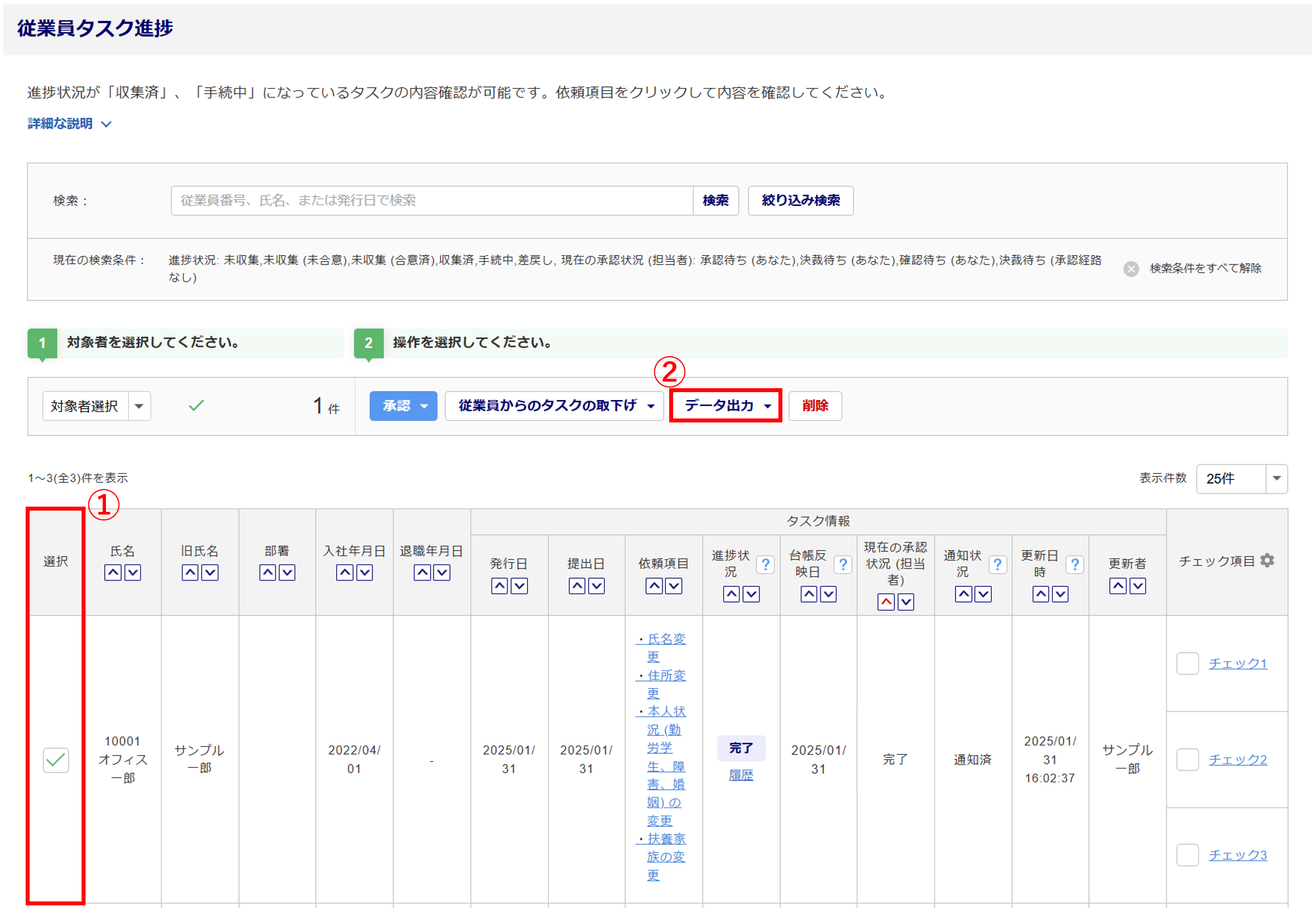The width and height of the screenshot is (1316, 908).
Task: Sort 更新者 column descending
Action: [1138, 586]
